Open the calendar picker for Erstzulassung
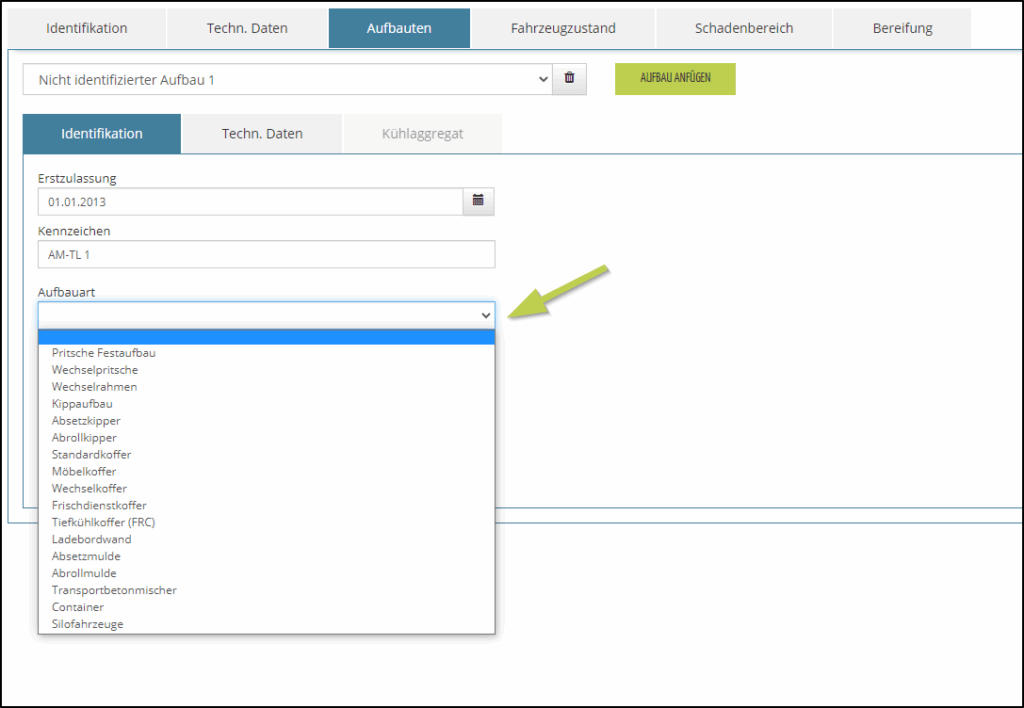The height and width of the screenshot is (708, 1024). [478, 201]
